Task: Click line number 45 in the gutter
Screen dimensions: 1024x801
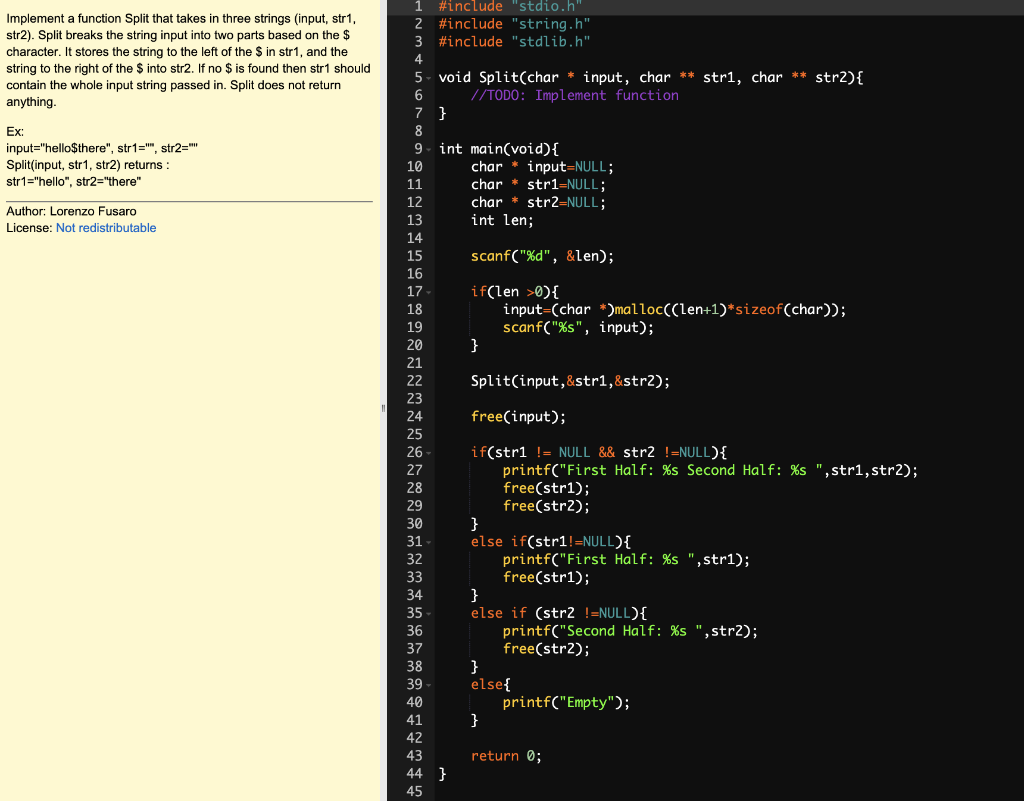Action: [x=415, y=791]
